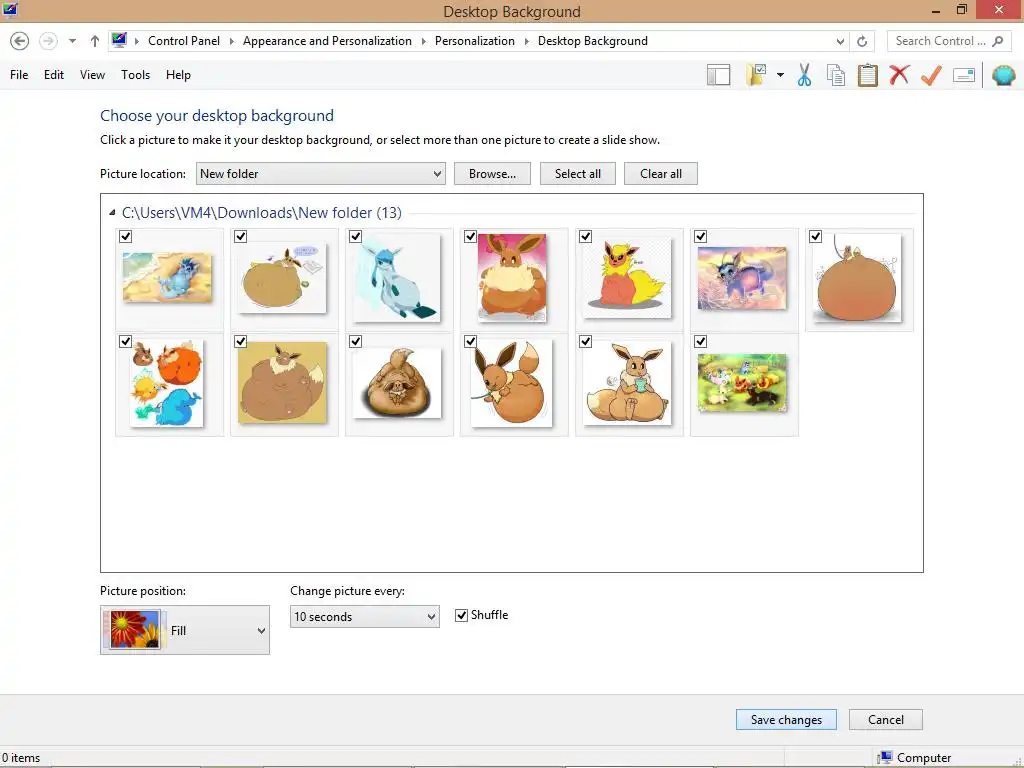Click Appearance and Personalization breadcrumb
Viewport: 1024px width, 768px height.
(327, 41)
